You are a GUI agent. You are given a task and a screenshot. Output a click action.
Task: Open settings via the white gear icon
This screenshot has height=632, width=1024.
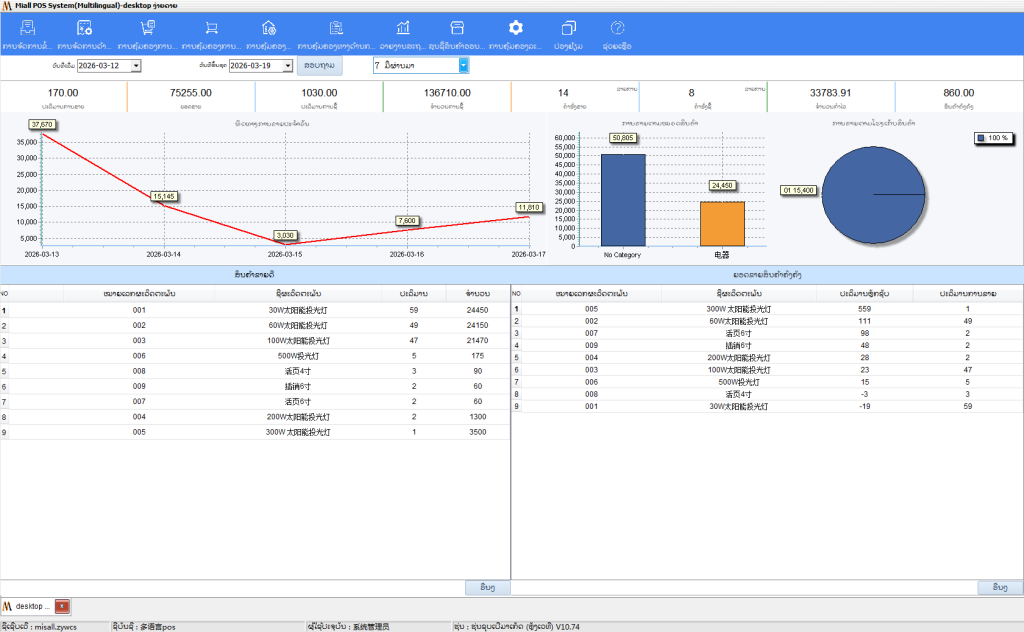tap(515, 28)
